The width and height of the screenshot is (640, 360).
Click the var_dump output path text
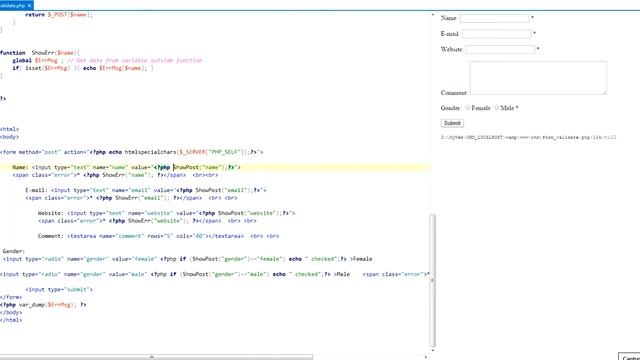click(529, 138)
